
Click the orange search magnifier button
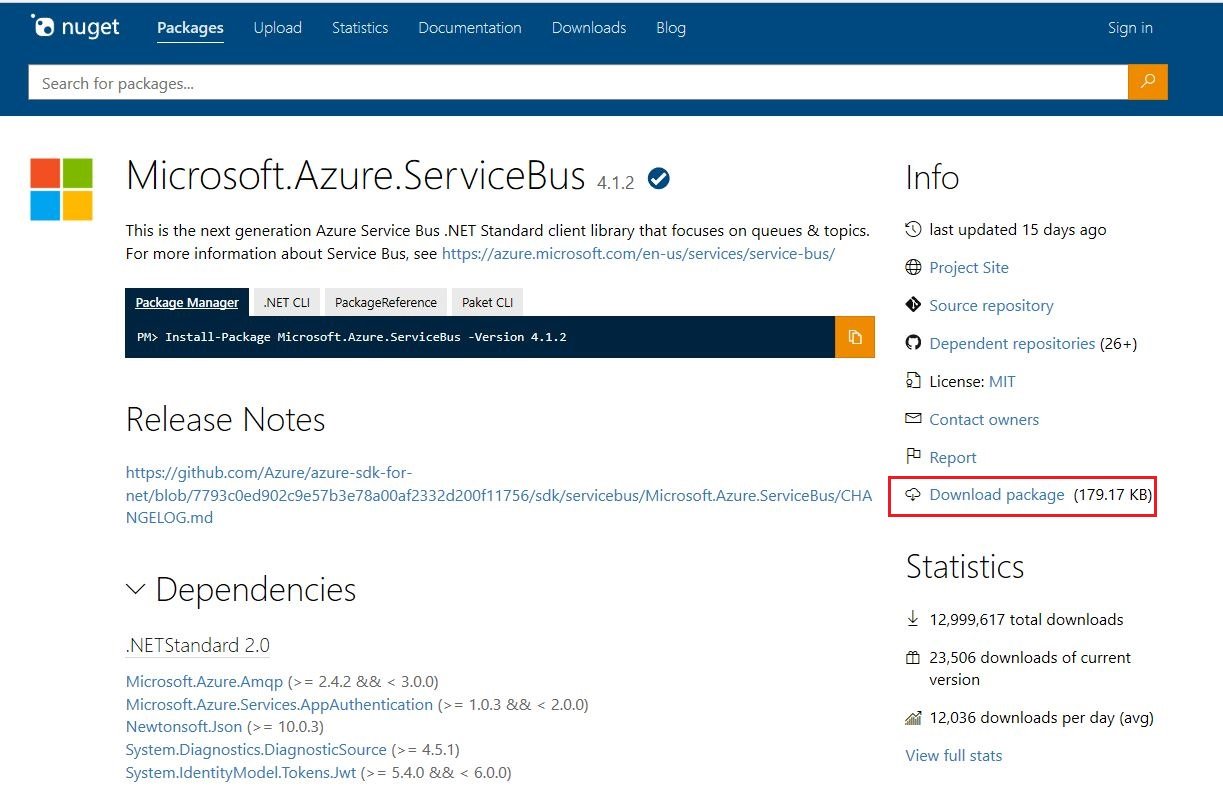click(1147, 82)
